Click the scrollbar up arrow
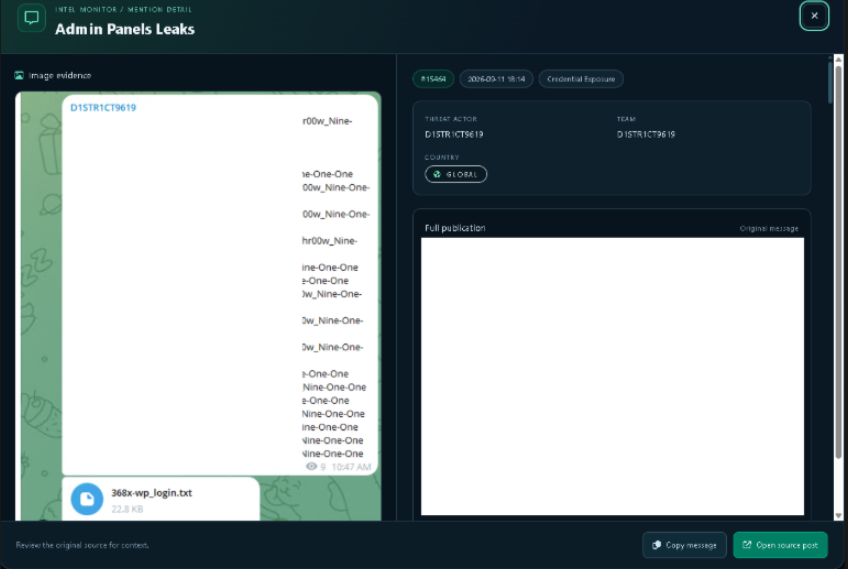848x569 pixels. [x=838, y=59]
